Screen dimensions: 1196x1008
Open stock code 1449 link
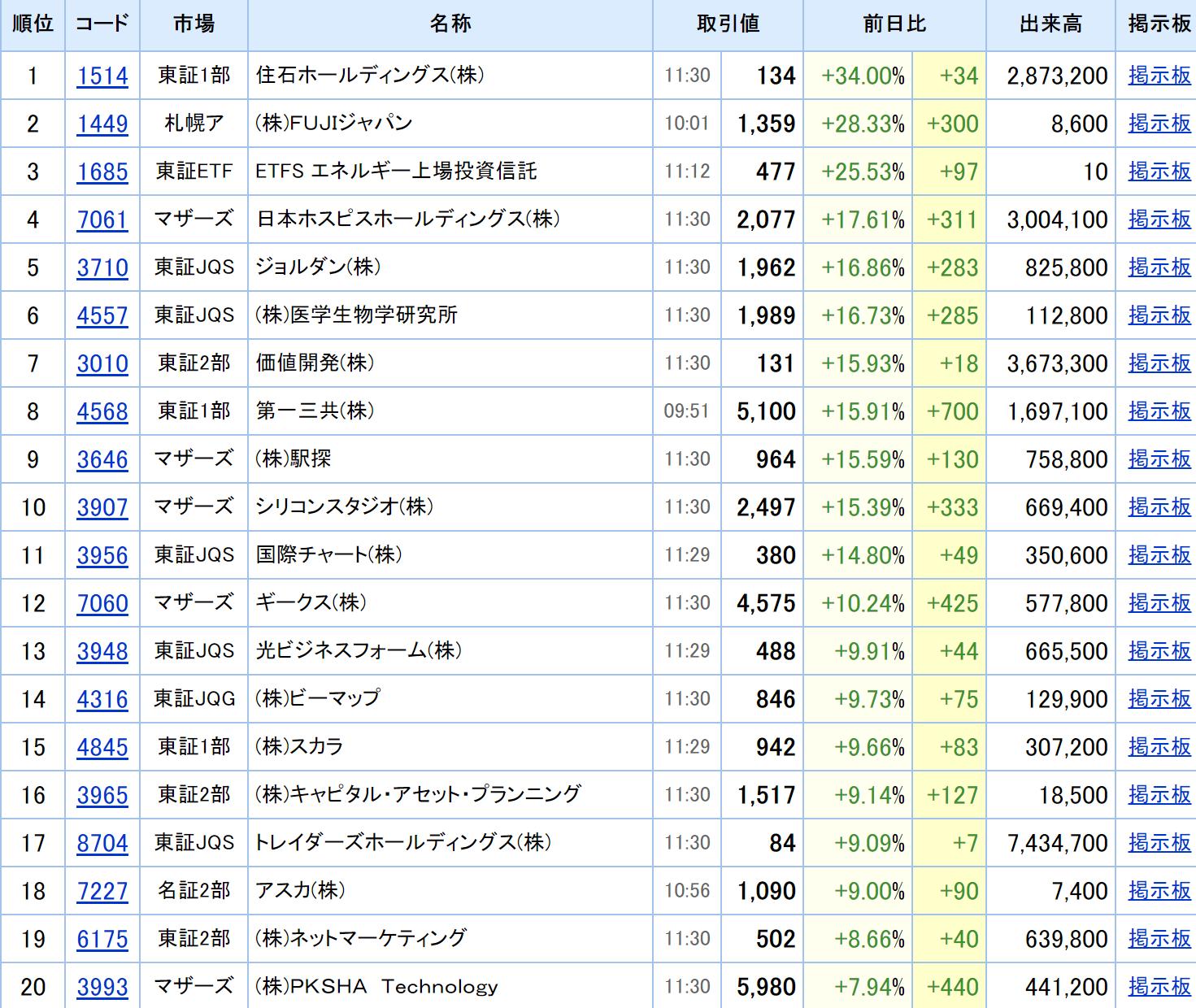click(x=102, y=124)
